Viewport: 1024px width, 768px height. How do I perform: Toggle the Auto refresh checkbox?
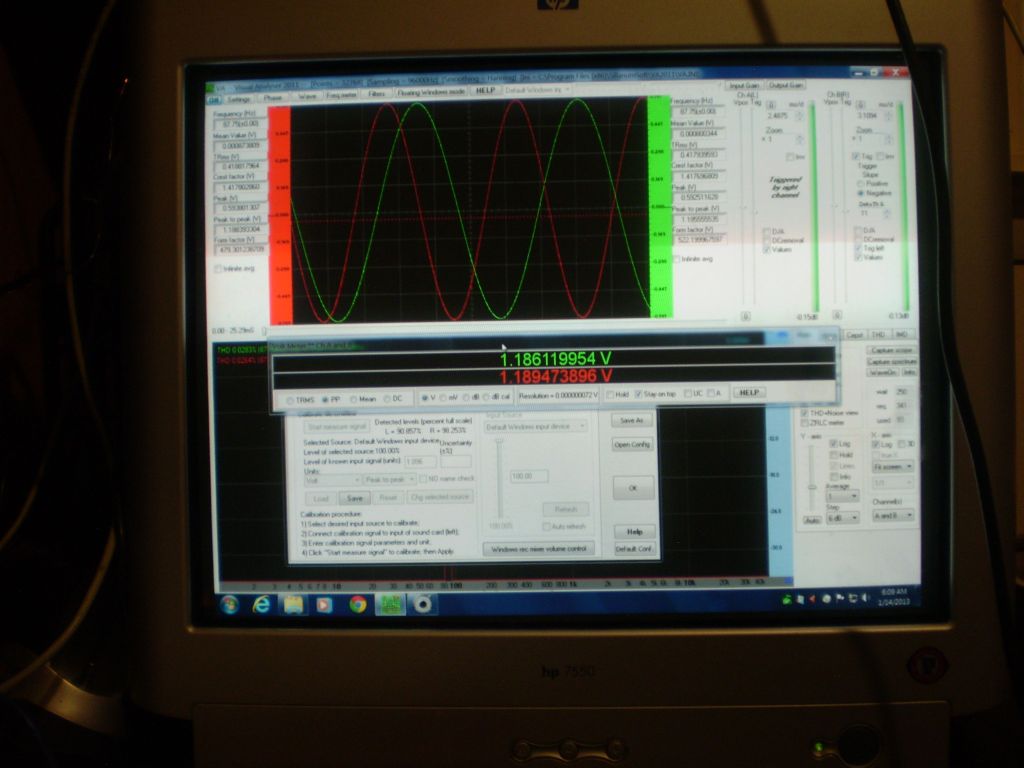547,526
